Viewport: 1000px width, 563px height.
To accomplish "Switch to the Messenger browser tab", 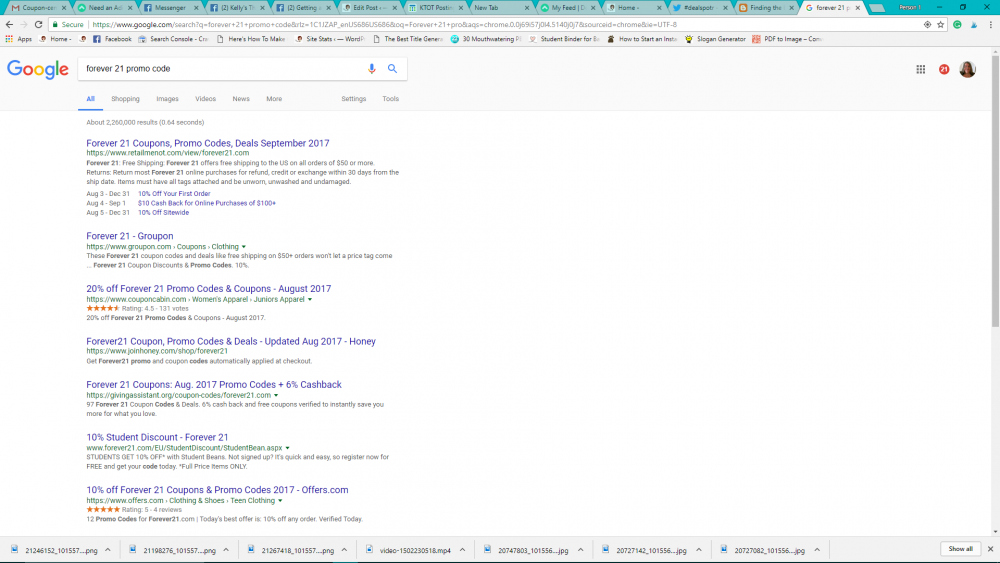I will [170, 8].
